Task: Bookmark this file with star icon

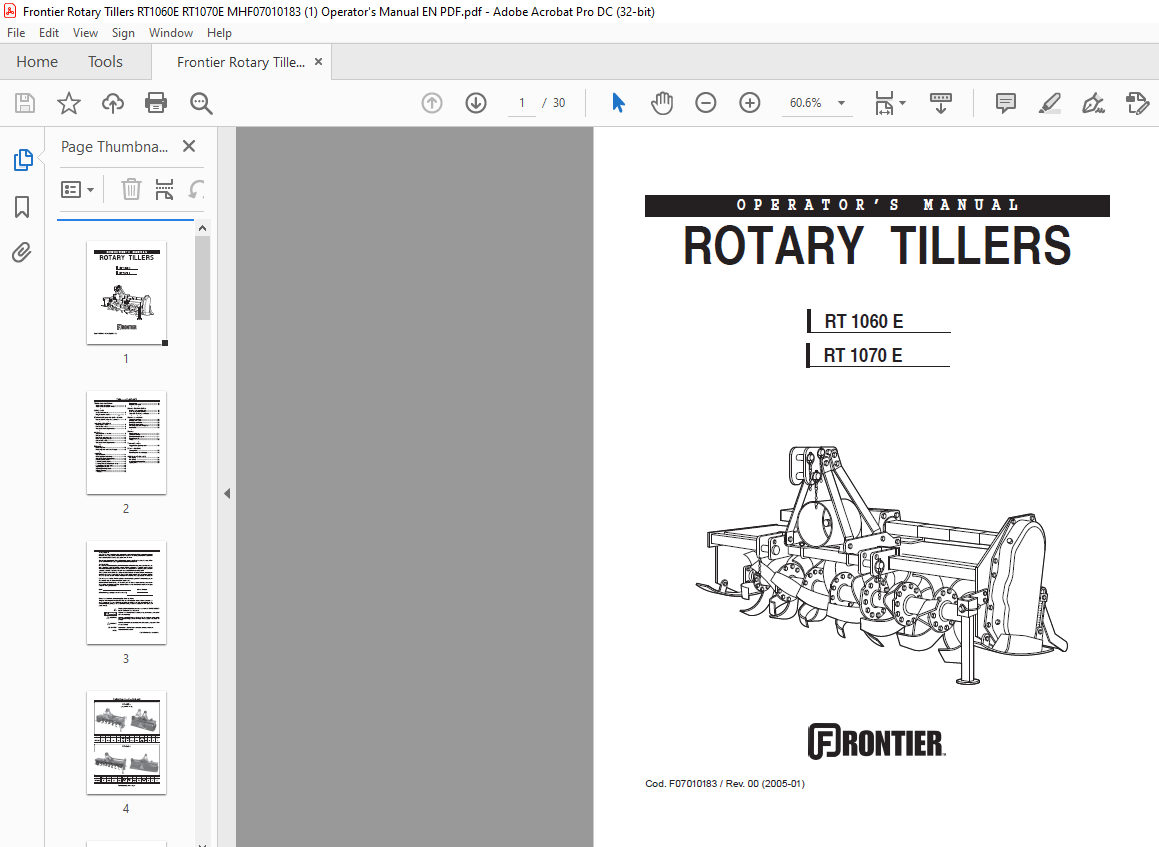Action: [69, 103]
